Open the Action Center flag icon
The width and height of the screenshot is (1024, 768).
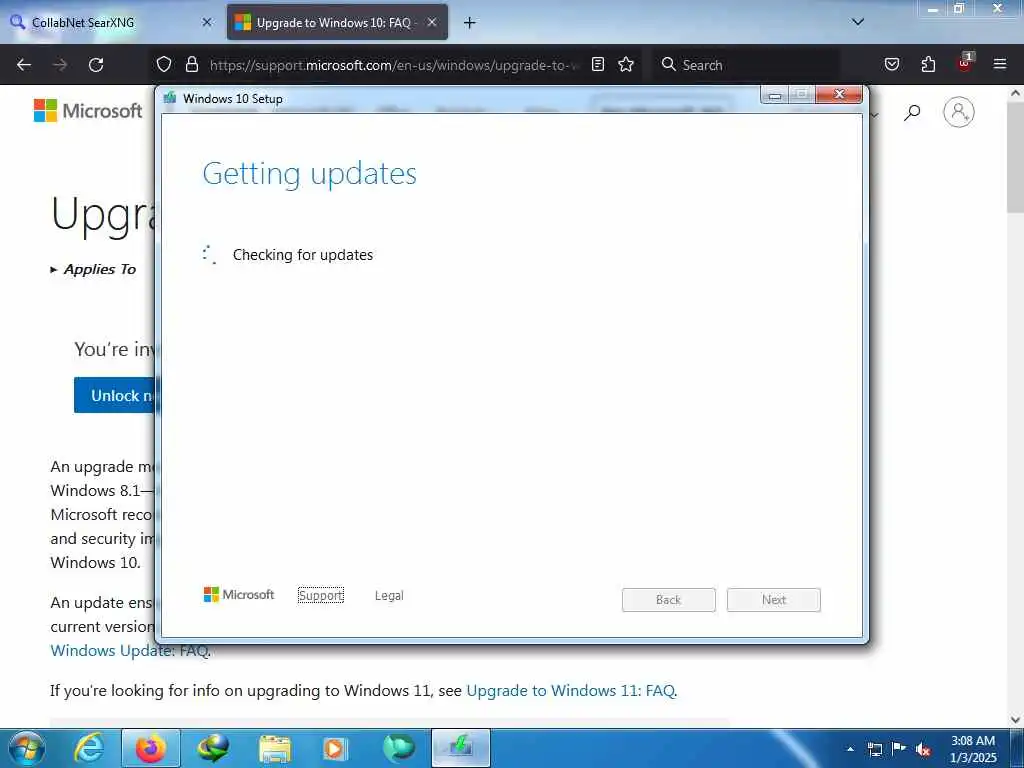click(x=899, y=748)
